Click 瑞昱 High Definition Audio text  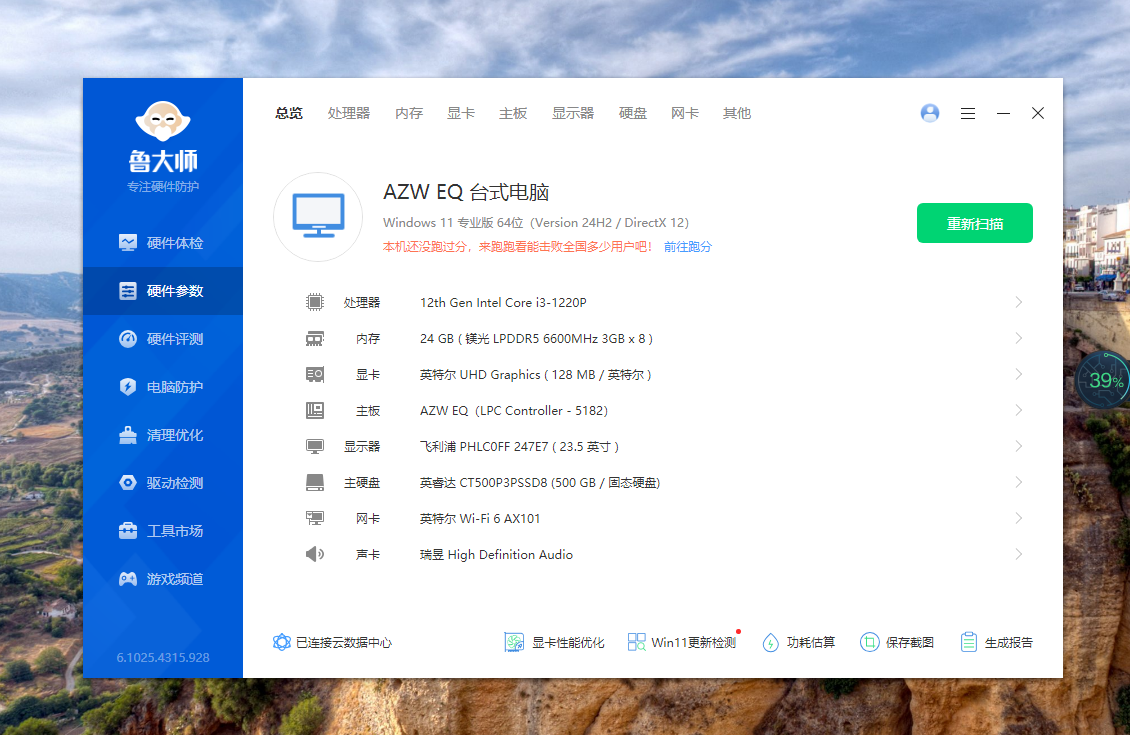tap(497, 555)
